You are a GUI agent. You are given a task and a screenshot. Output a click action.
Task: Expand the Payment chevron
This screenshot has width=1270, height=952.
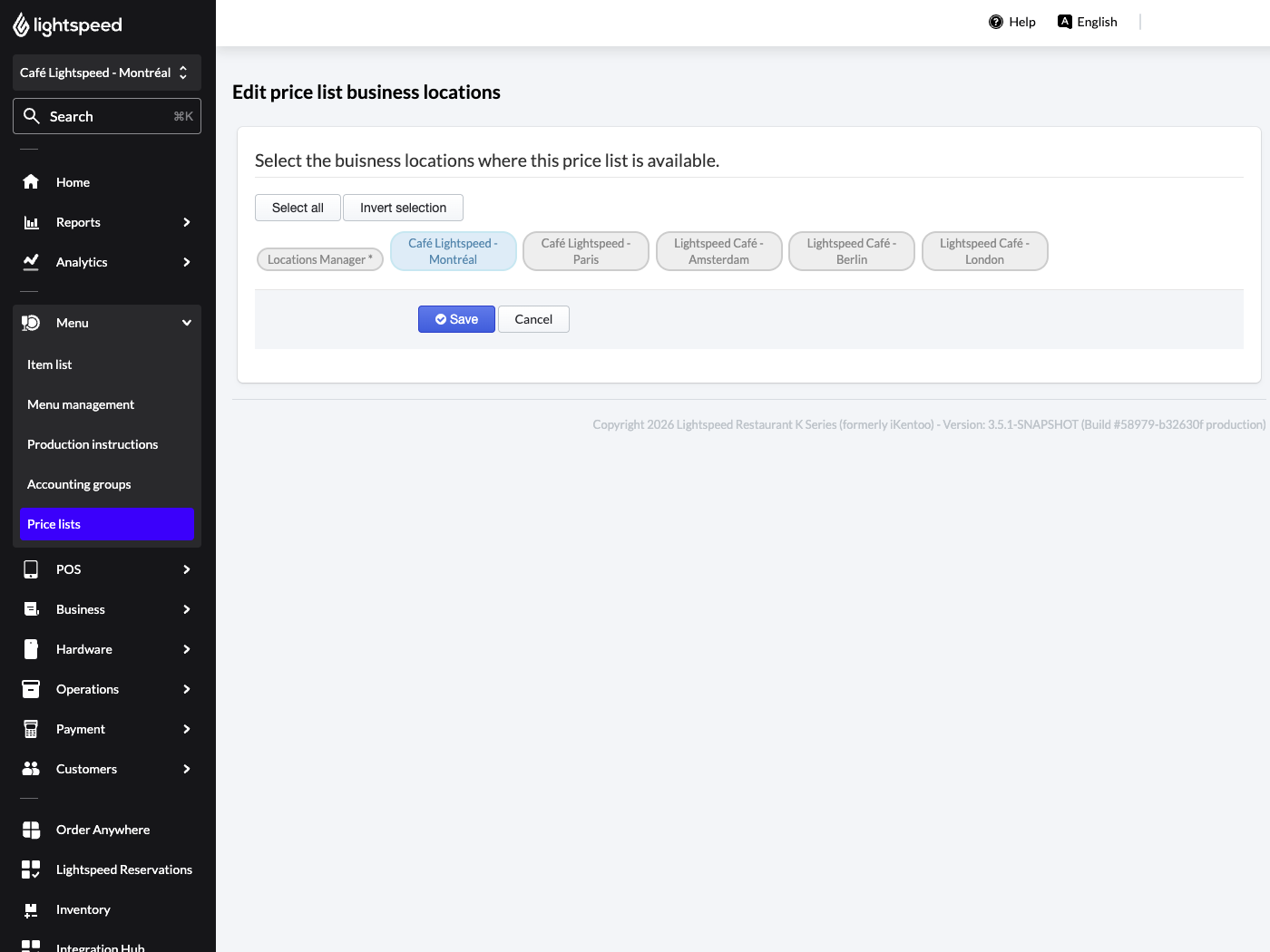[187, 729]
